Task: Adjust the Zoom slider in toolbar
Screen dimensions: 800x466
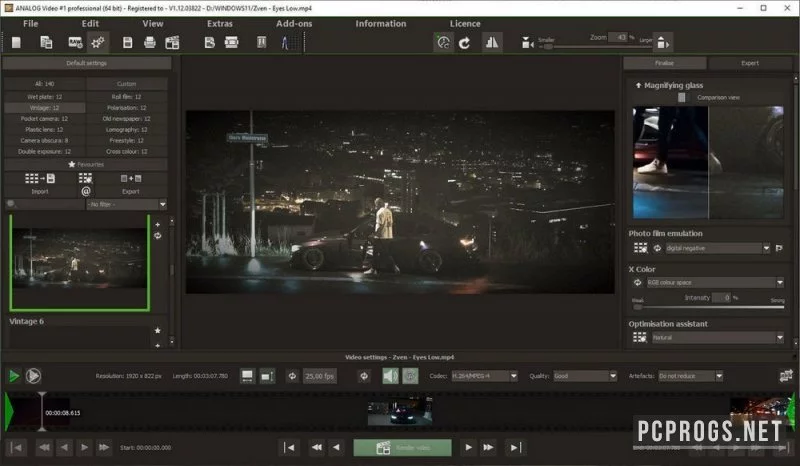Action: point(597,46)
